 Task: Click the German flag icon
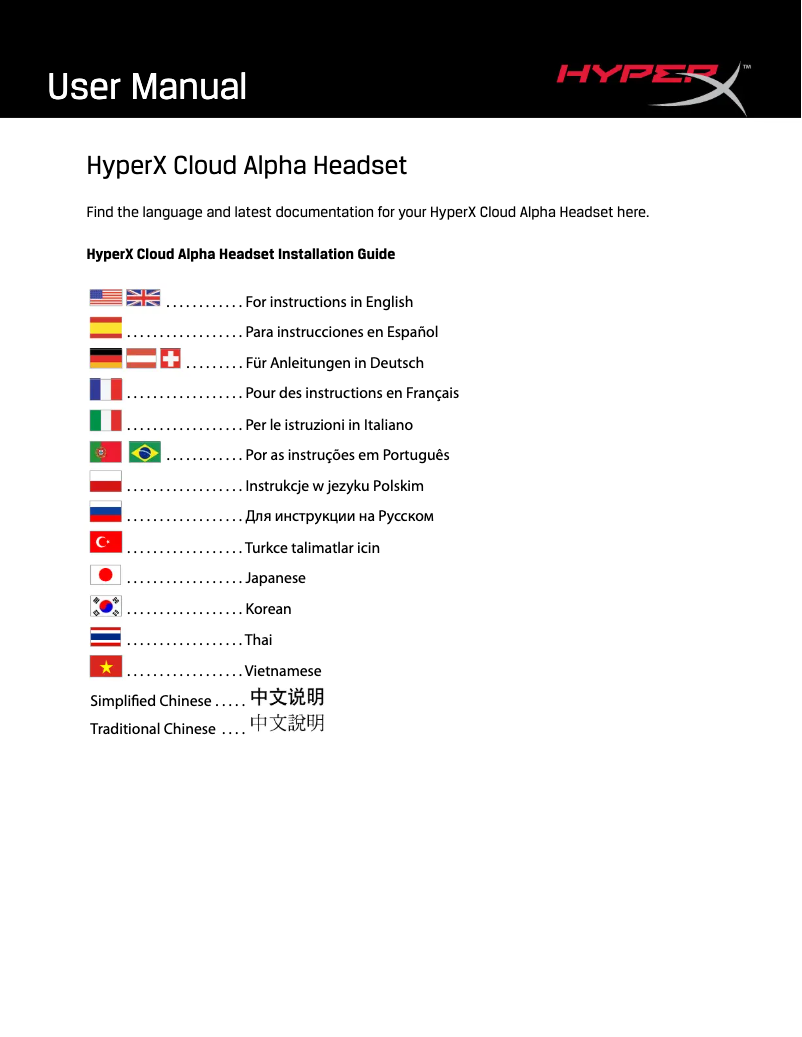click(x=105, y=357)
